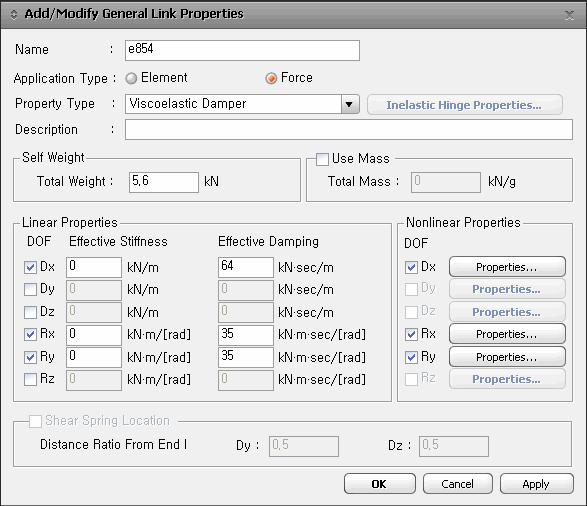Uncheck the nonlinear Ry checkbox
The height and width of the screenshot is (506, 587).
pos(411,357)
